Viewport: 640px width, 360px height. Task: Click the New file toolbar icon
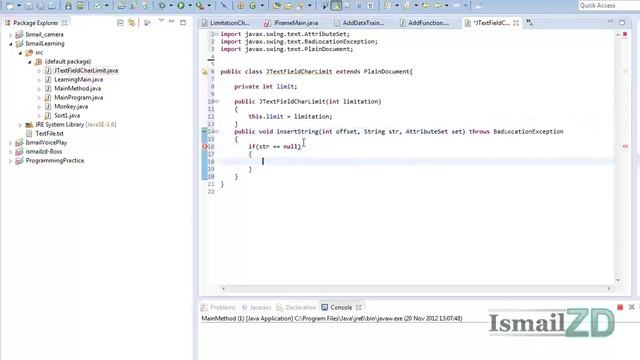[10, 6]
